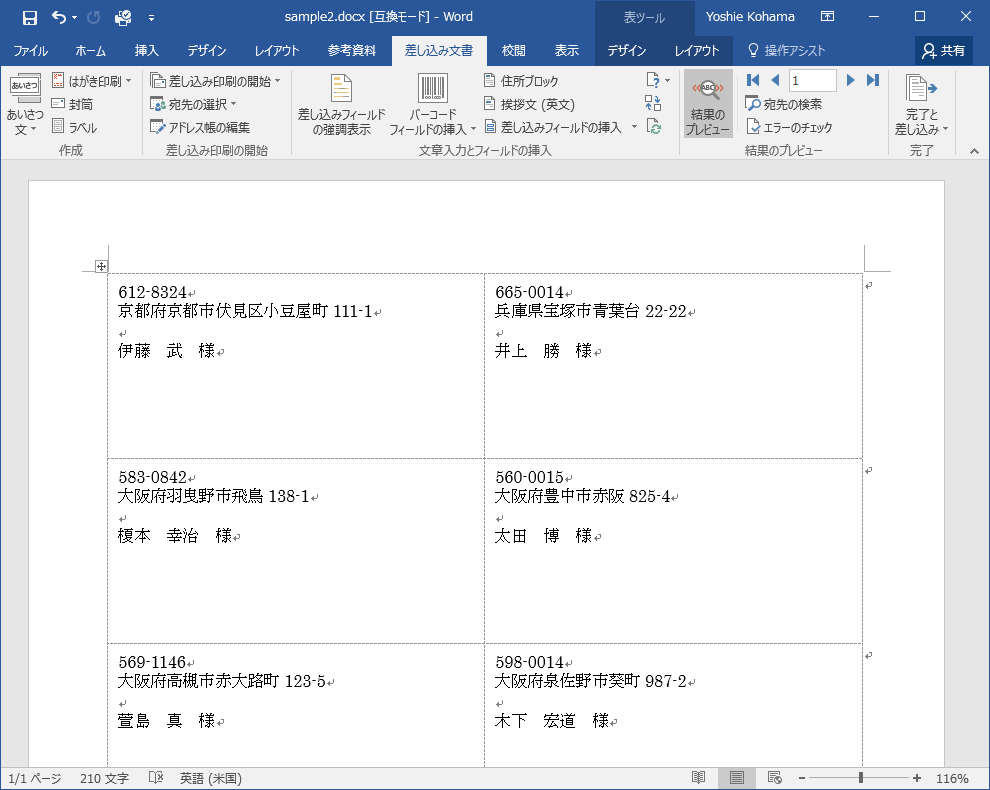
Task: Open the table tools デザイン tab
Action: (x=626, y=51)
